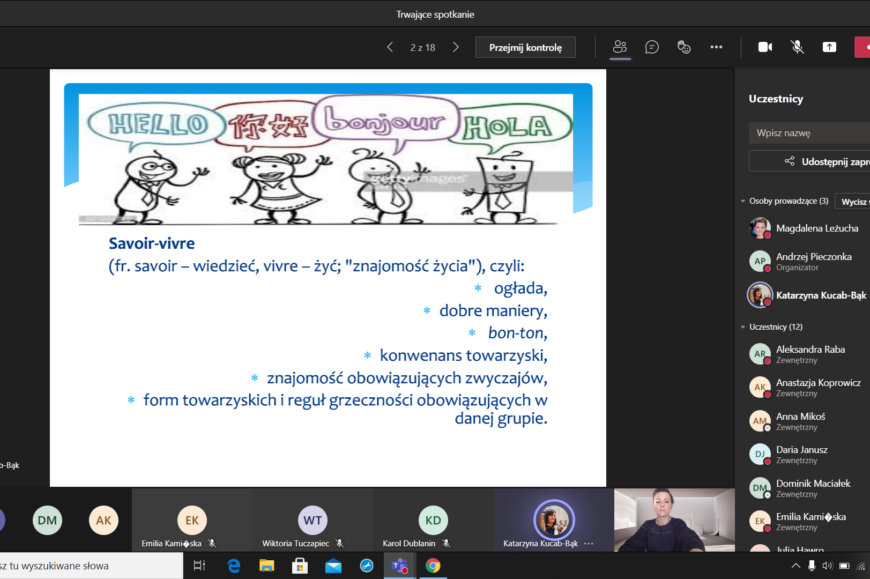Collapse the Uczestnicy (12) section
870x579 pixels.
(x=743, y=327)
